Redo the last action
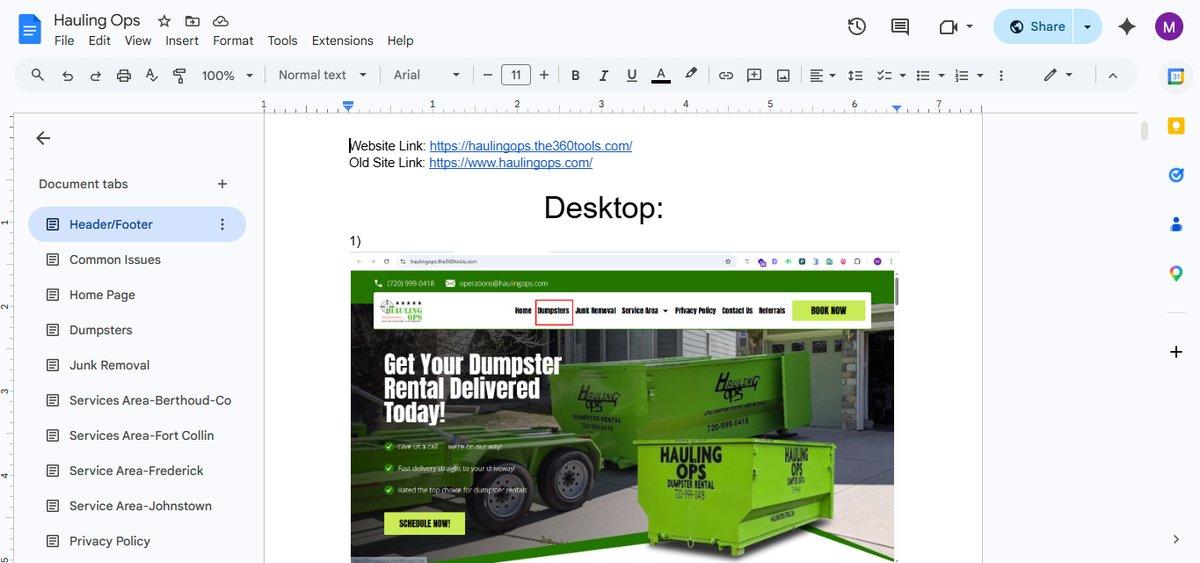Image resolution: width=1200 pixels, height=563 pixels. point(96,75)
